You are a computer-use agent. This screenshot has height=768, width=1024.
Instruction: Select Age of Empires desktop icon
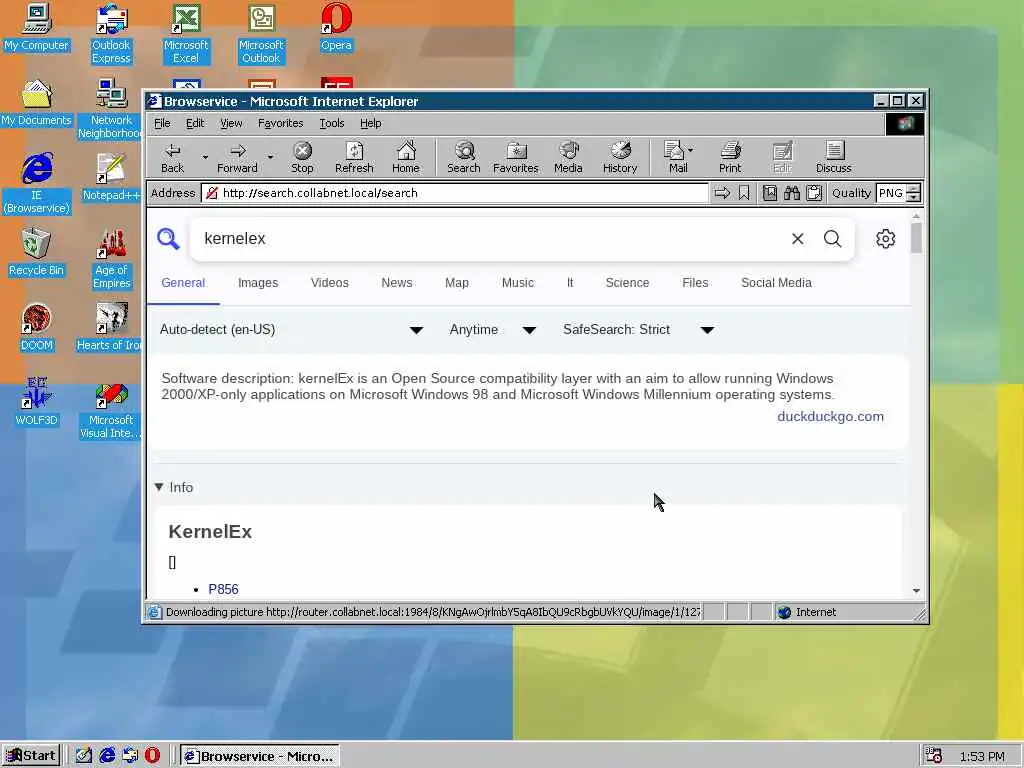(x=111, y=259)
